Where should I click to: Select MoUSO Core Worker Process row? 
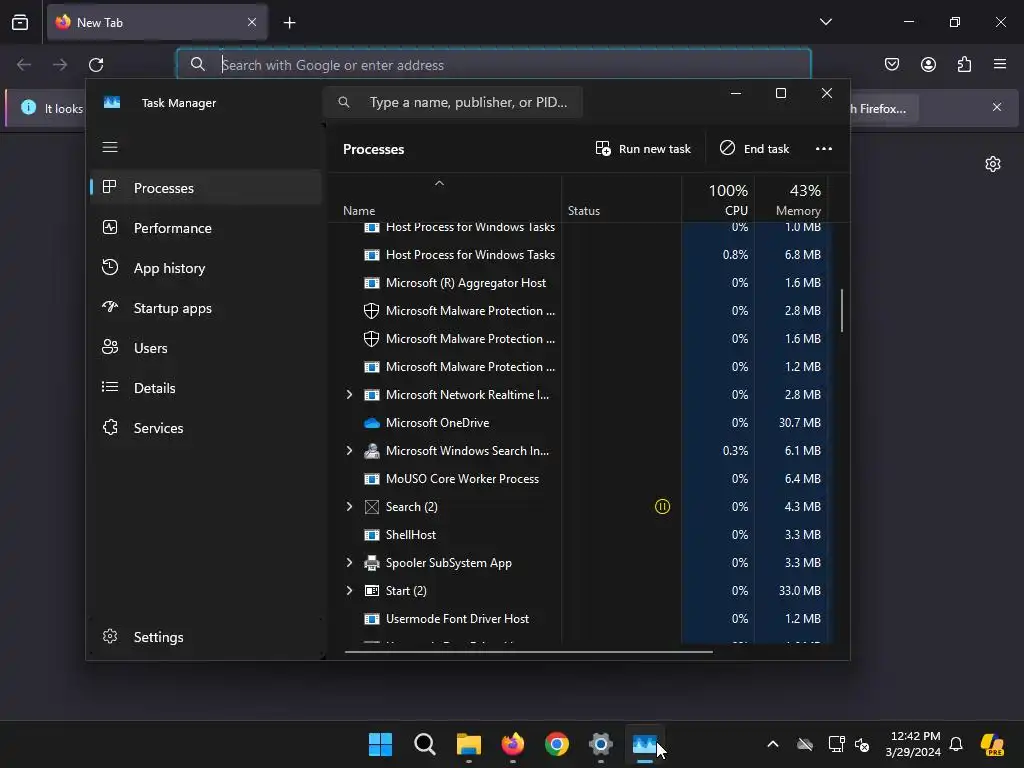coord(578,479)
